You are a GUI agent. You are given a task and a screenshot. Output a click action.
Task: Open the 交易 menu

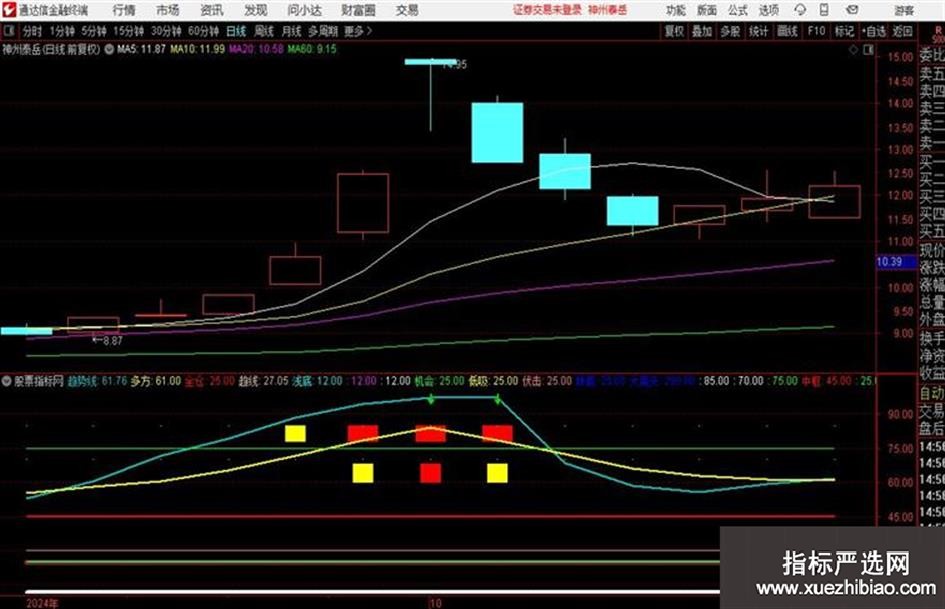point(407,10)
